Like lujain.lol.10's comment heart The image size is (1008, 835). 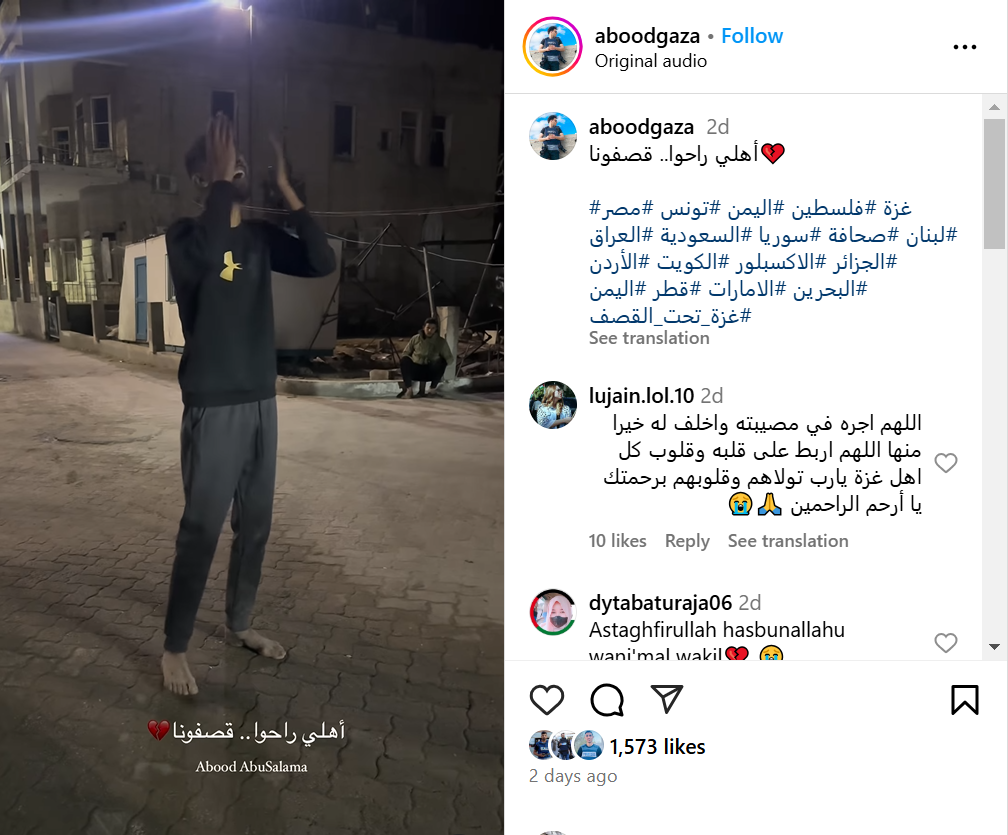click(x=946, y=463)
